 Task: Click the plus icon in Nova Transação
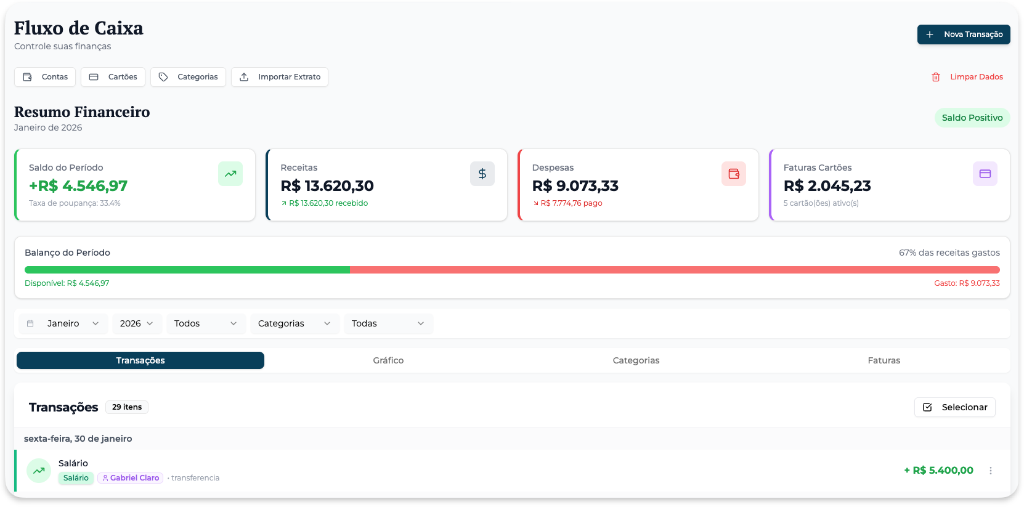click(929, 35)
